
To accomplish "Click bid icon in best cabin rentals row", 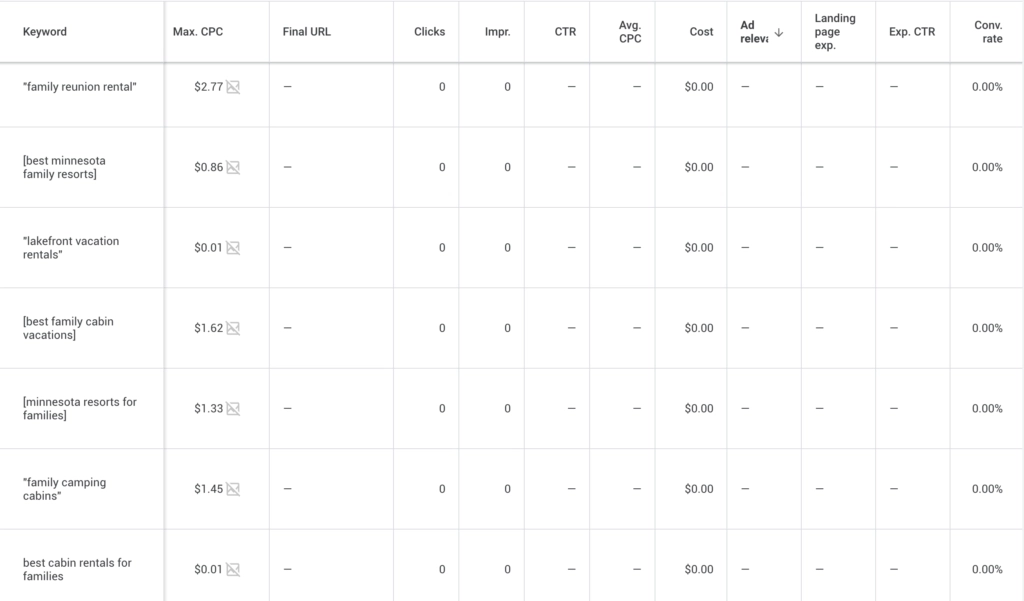I will coord(233,569).
